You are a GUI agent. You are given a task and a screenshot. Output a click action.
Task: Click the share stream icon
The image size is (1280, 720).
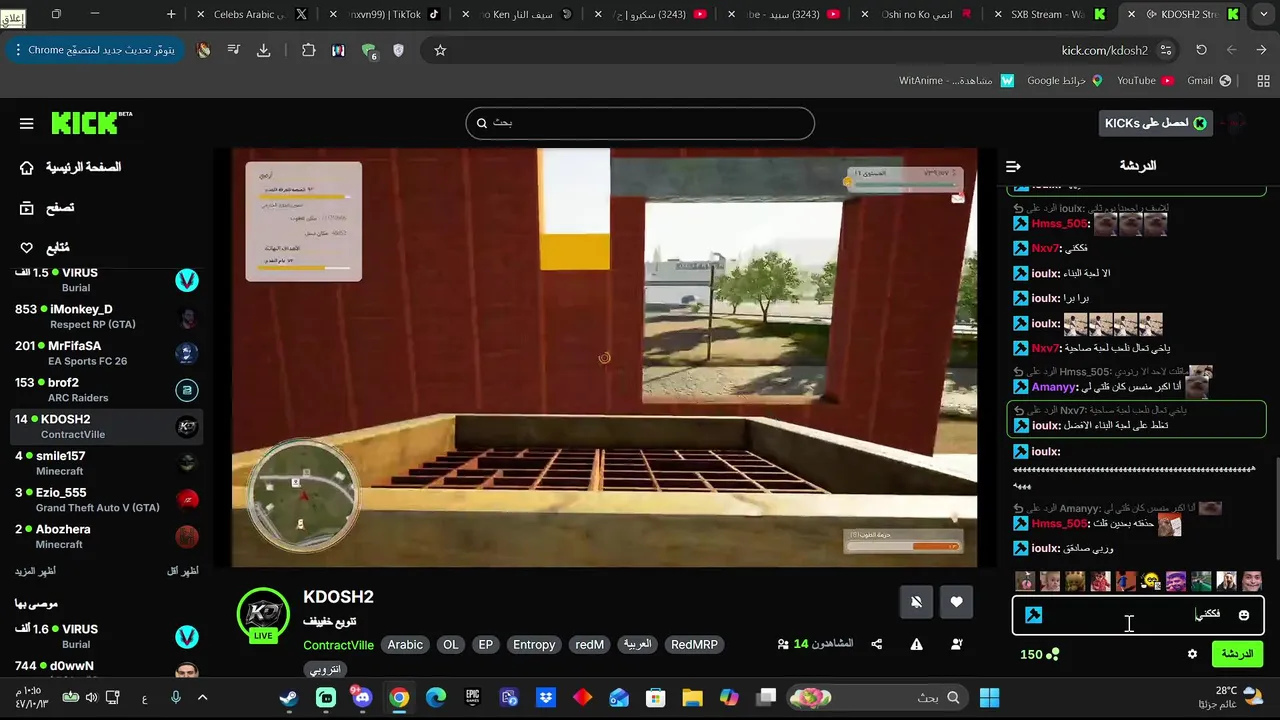(877, 645)
